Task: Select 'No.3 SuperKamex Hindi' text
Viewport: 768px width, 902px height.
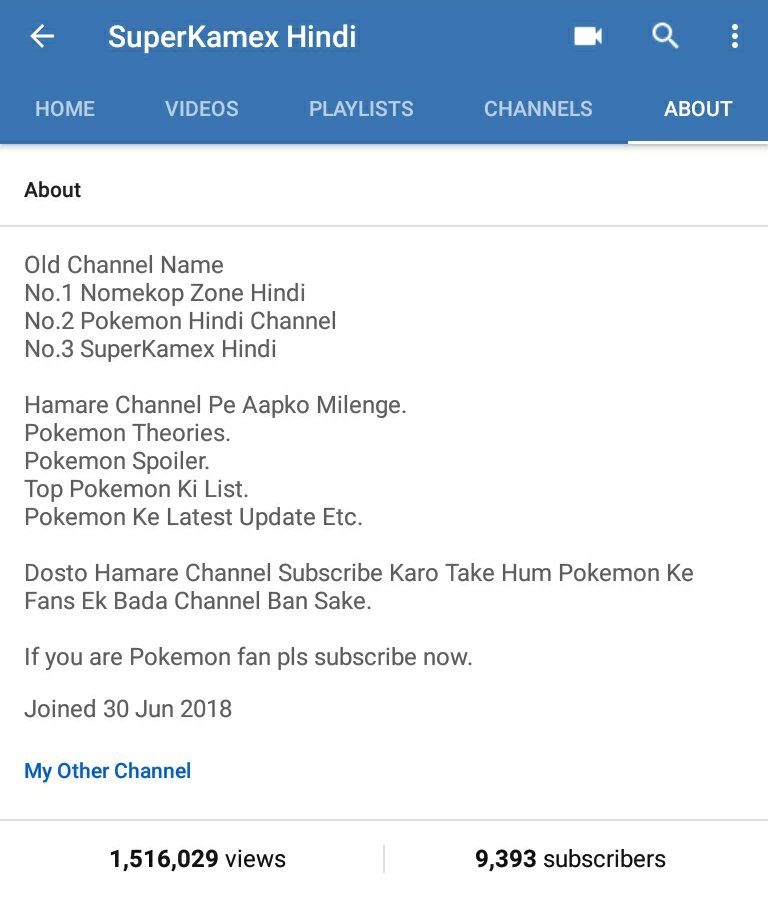Action: [150, 349]
